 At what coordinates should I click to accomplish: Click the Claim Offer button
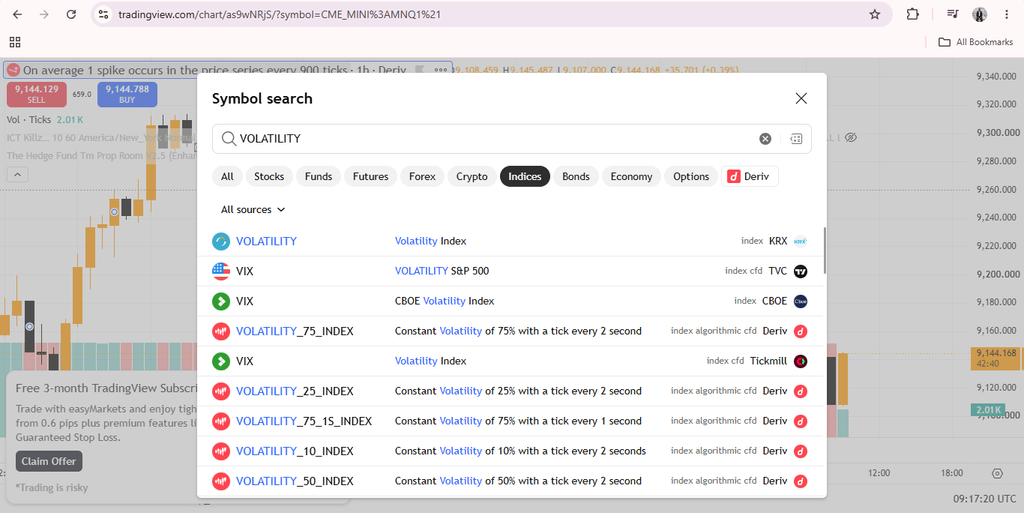(49, 461)
